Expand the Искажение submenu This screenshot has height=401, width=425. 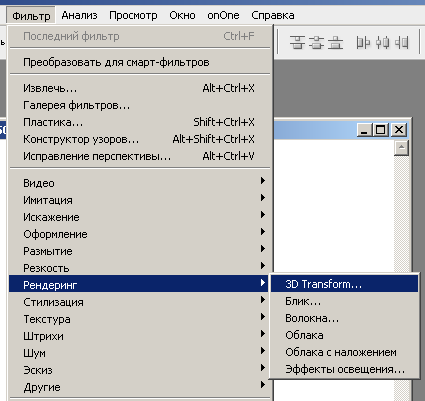[140, 217]
